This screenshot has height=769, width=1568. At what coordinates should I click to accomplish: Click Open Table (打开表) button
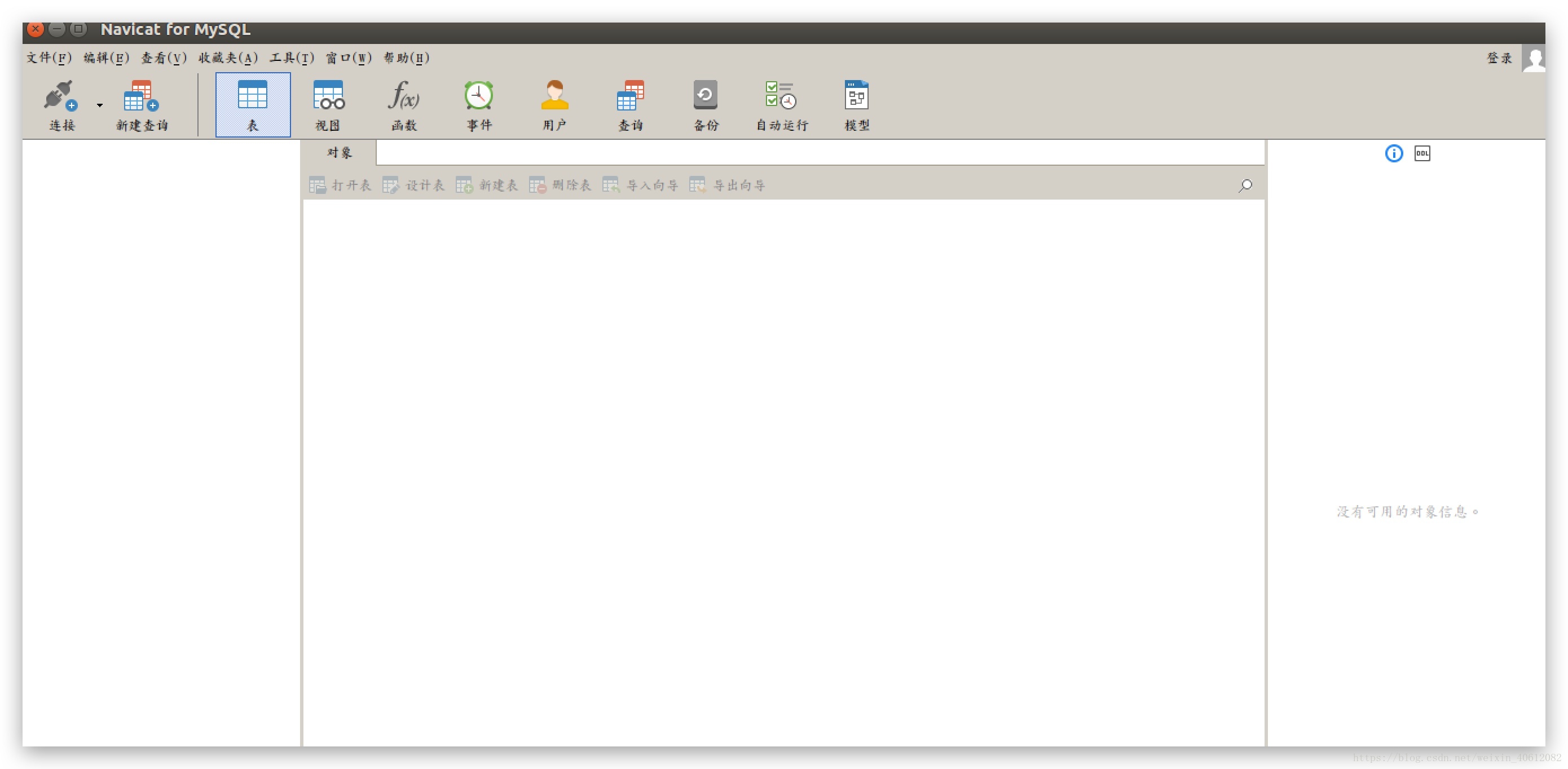(340, 185)
